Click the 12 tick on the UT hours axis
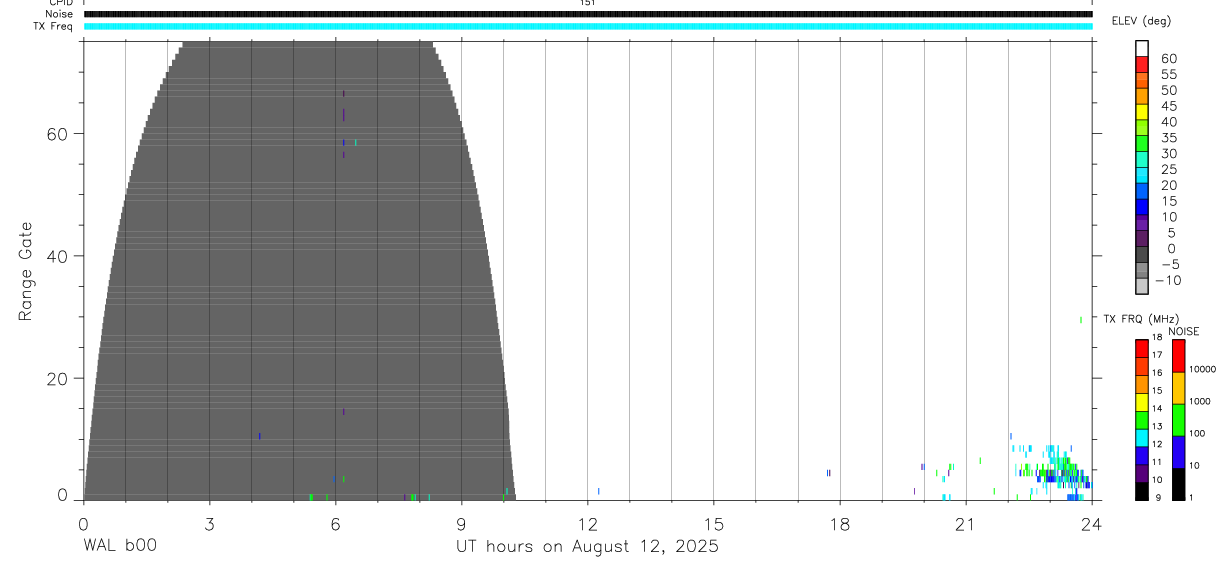The width and height of the screenshot is (1228, 567). click(x=587, y=524)
